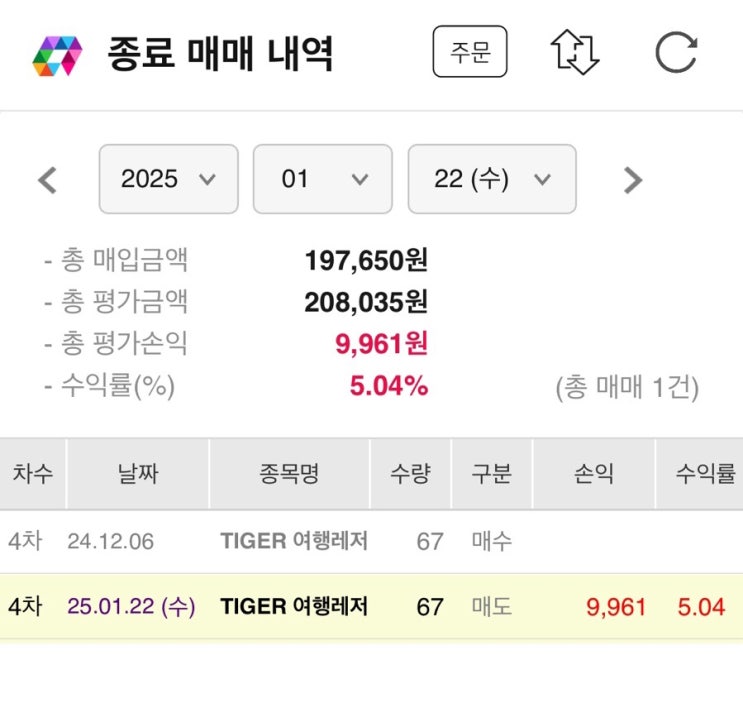Click the 구분 column header

point(491,474)
